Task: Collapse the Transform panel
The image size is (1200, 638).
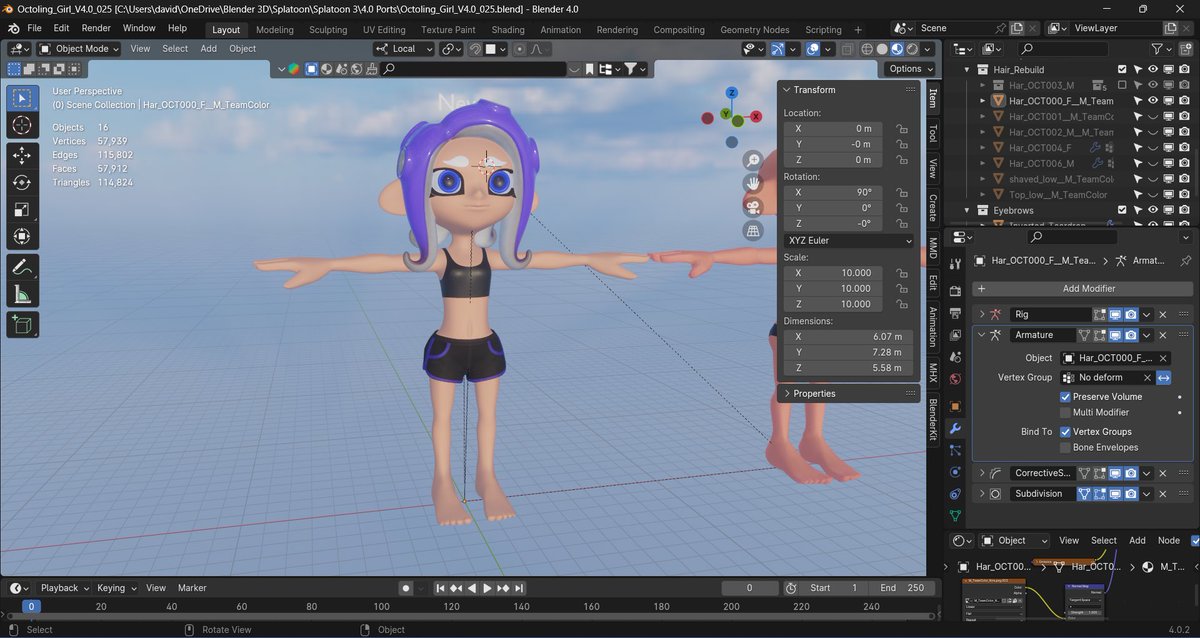Action: pos(787,90)
